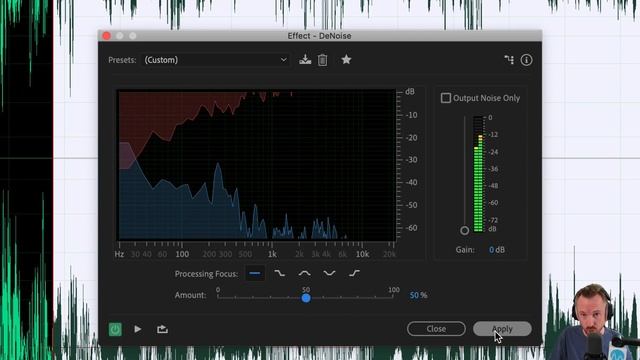Click the 10k label on frequency axis
The width and height of the screenshot is (640, 360).
362,254
